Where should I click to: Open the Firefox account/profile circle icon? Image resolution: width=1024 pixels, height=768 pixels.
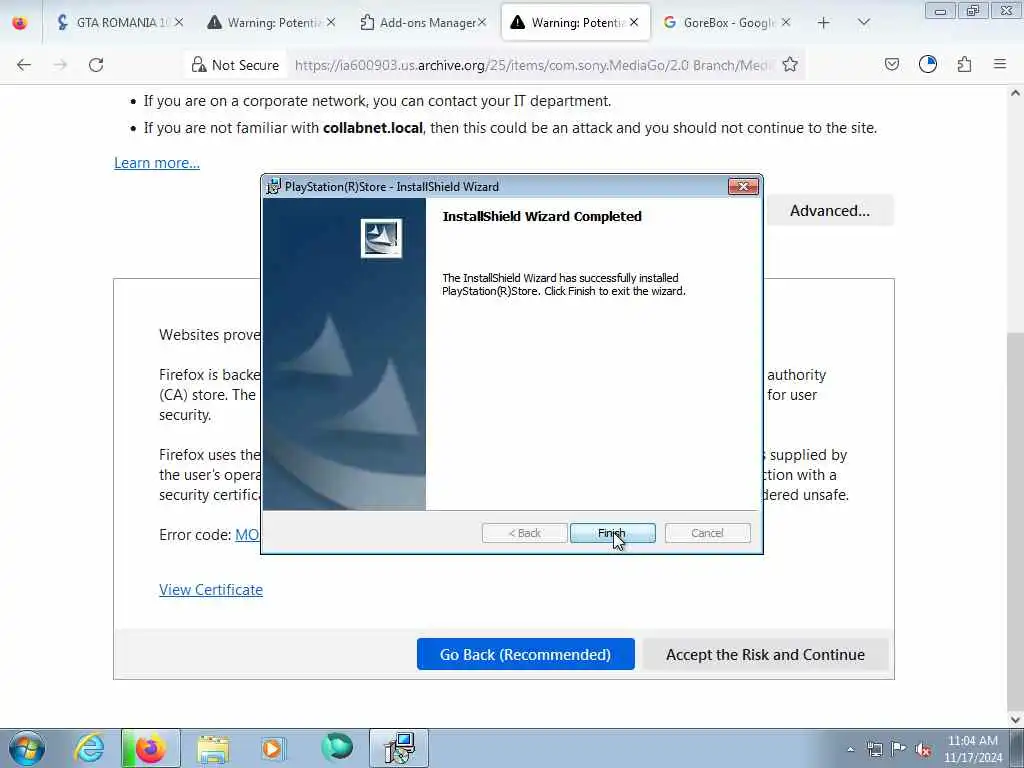[x=927, y=65]
